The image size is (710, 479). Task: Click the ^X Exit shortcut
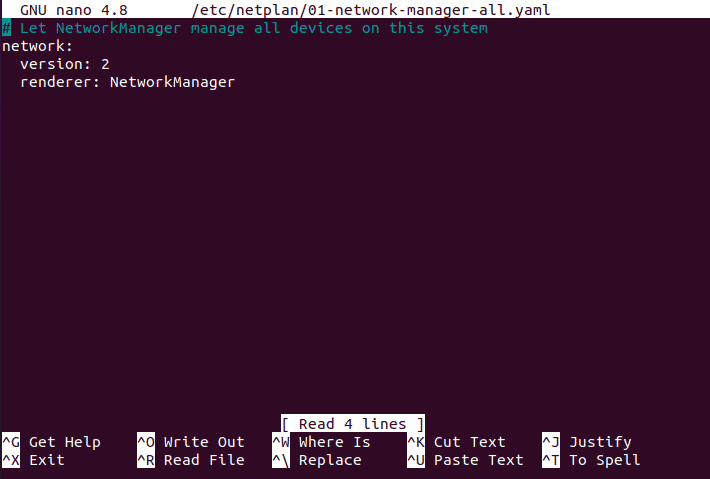coord(34,460)
